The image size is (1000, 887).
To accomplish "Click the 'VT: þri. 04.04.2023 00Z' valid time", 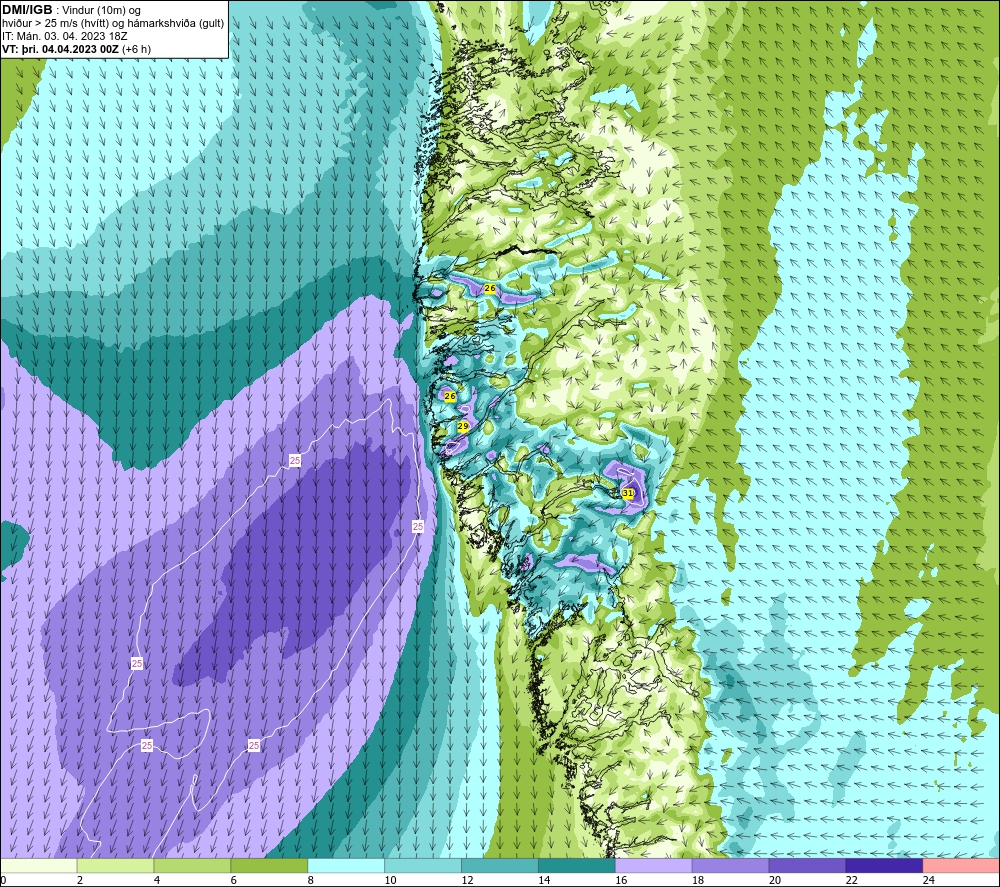I will pos(61,49).
